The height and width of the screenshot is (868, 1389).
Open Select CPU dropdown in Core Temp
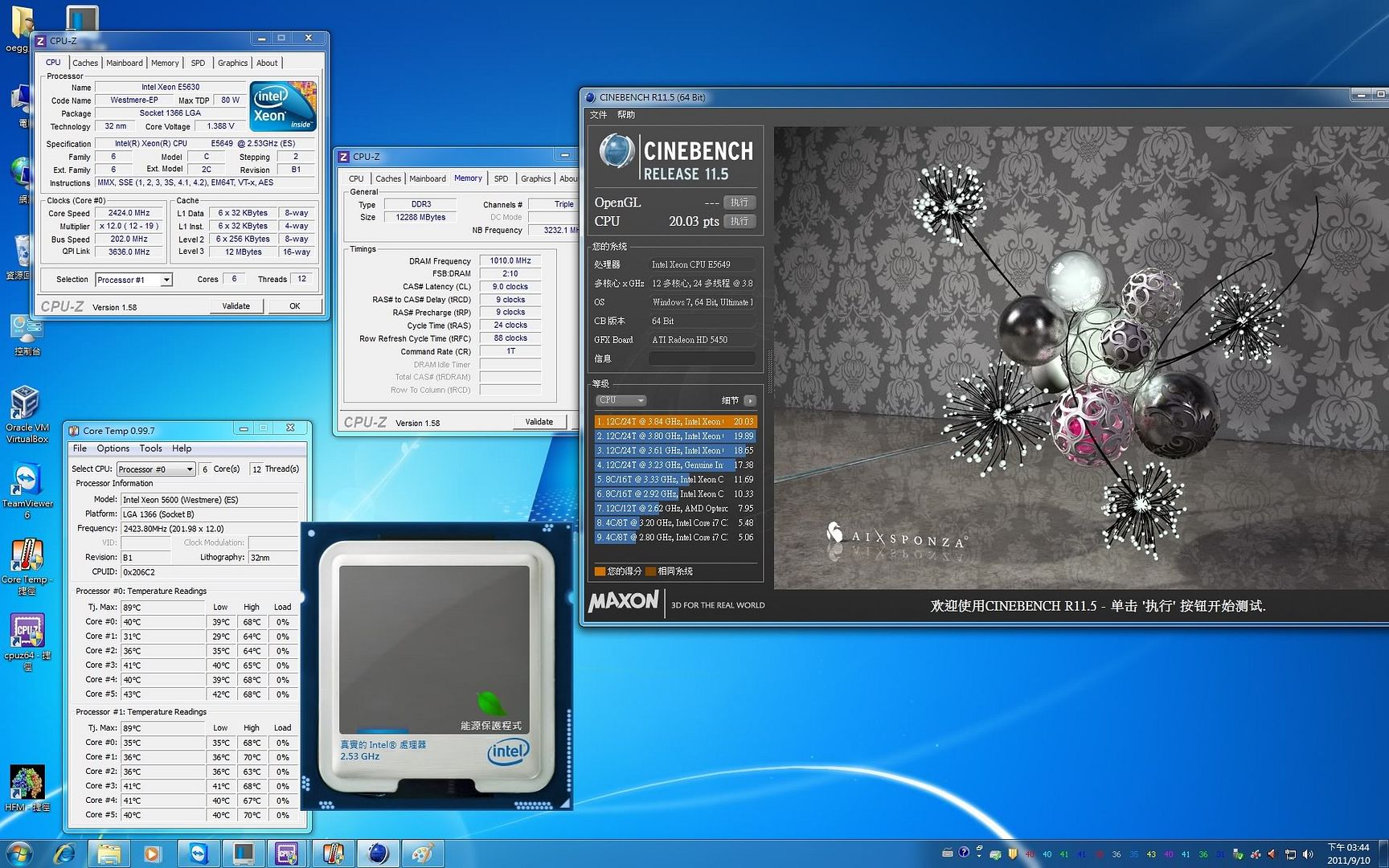(x=156, y=469)
